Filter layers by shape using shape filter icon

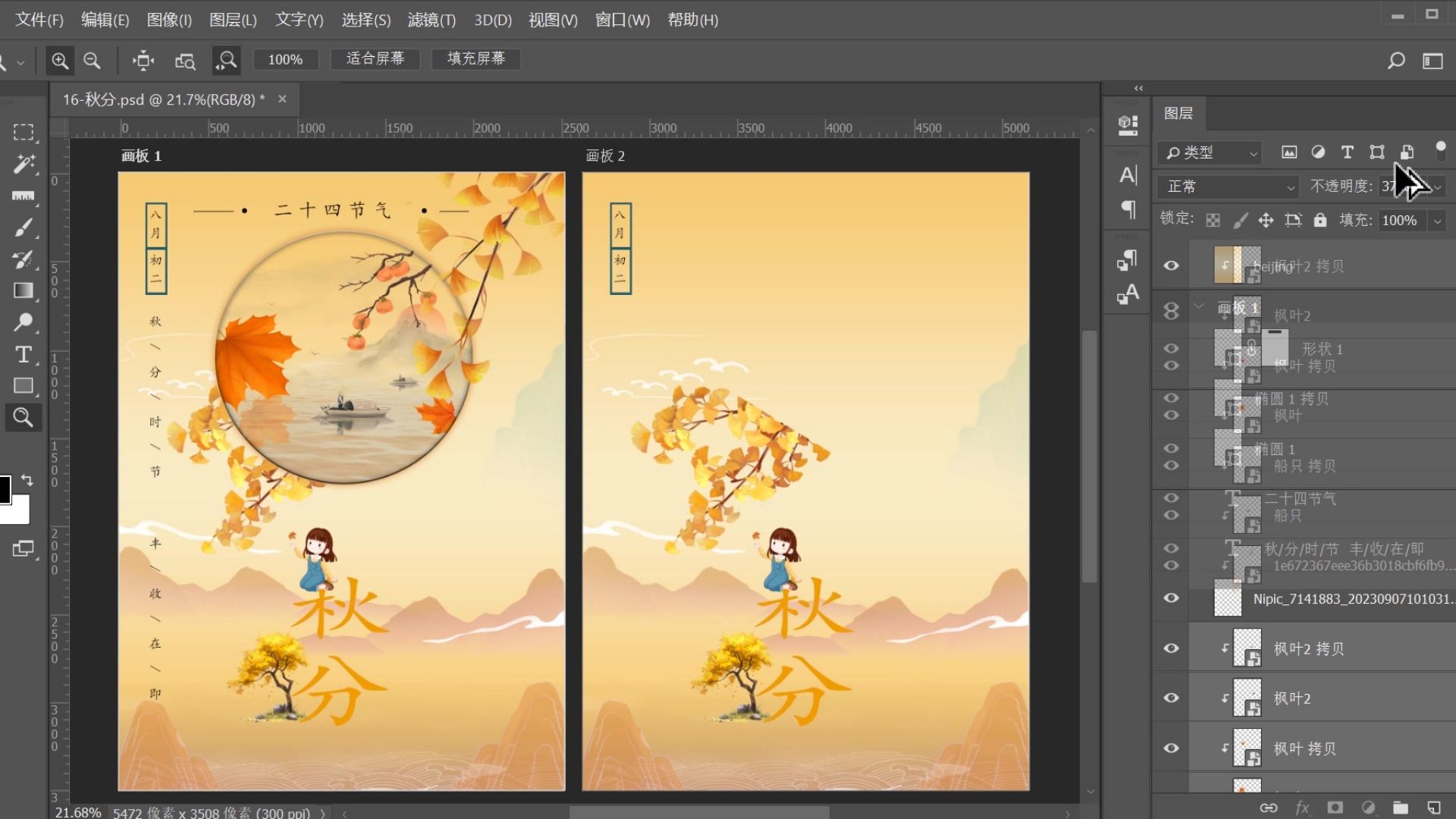point(1377,152)
